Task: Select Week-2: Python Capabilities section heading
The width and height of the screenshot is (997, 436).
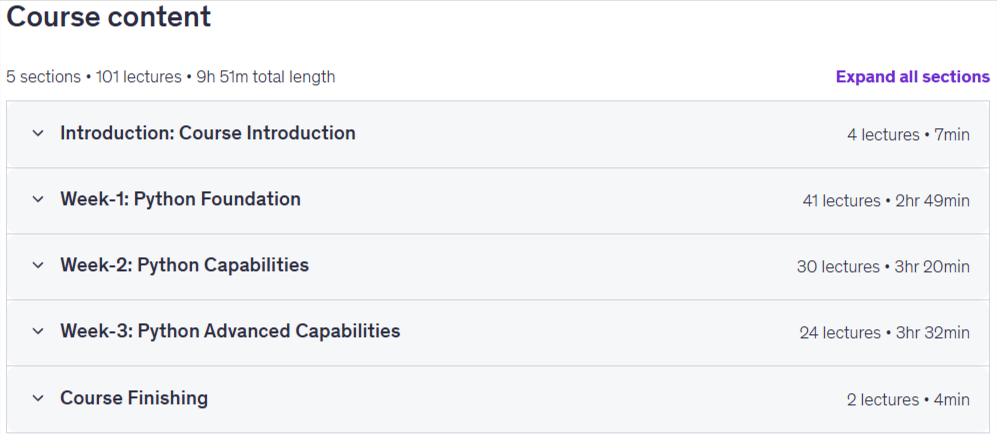Action: pos(184,265)
